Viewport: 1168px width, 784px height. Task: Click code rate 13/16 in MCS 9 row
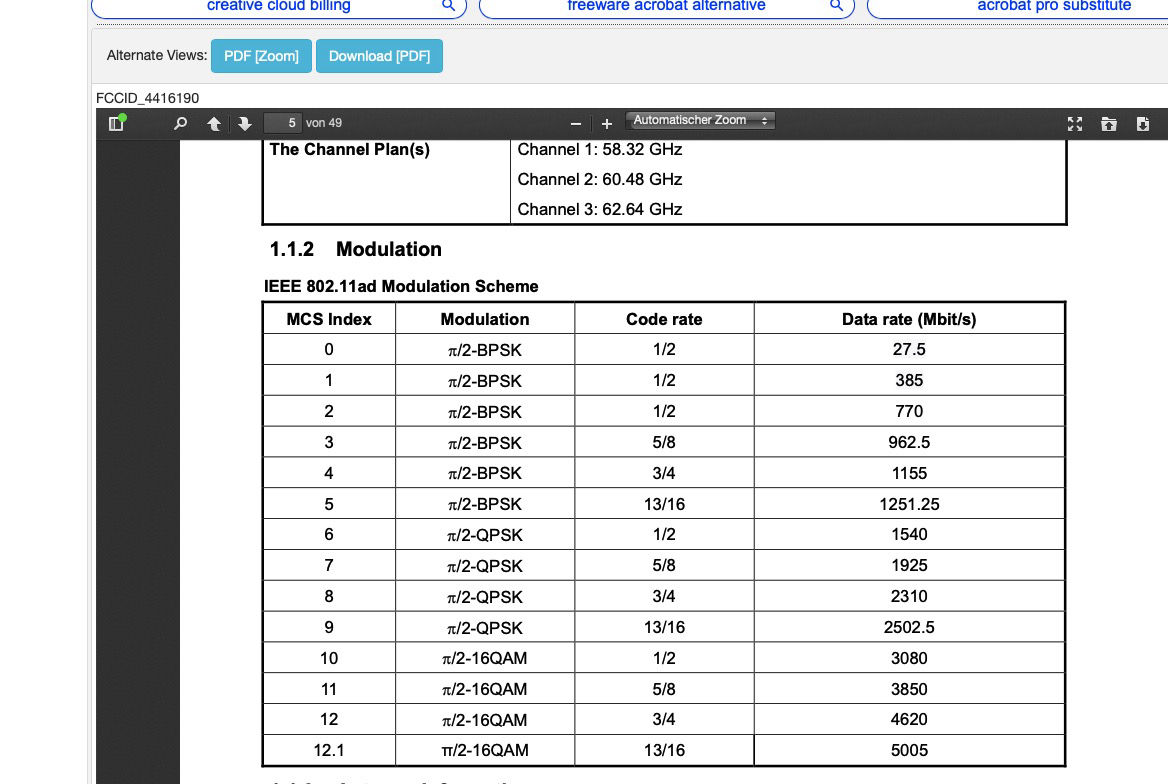(664, 627)
